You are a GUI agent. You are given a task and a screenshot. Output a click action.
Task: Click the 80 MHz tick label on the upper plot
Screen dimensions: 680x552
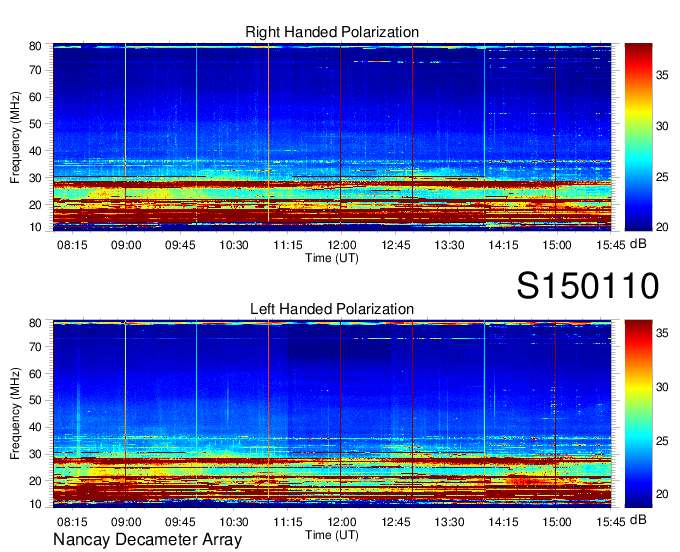click(35, 46)
